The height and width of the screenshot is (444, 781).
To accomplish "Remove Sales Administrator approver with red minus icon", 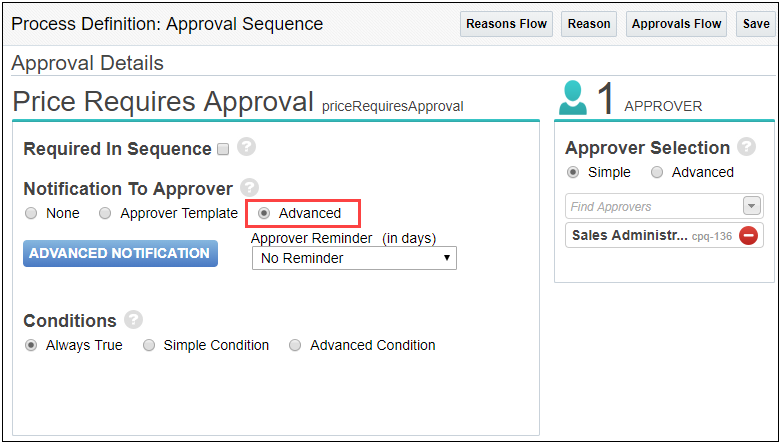I will point(747,237).
